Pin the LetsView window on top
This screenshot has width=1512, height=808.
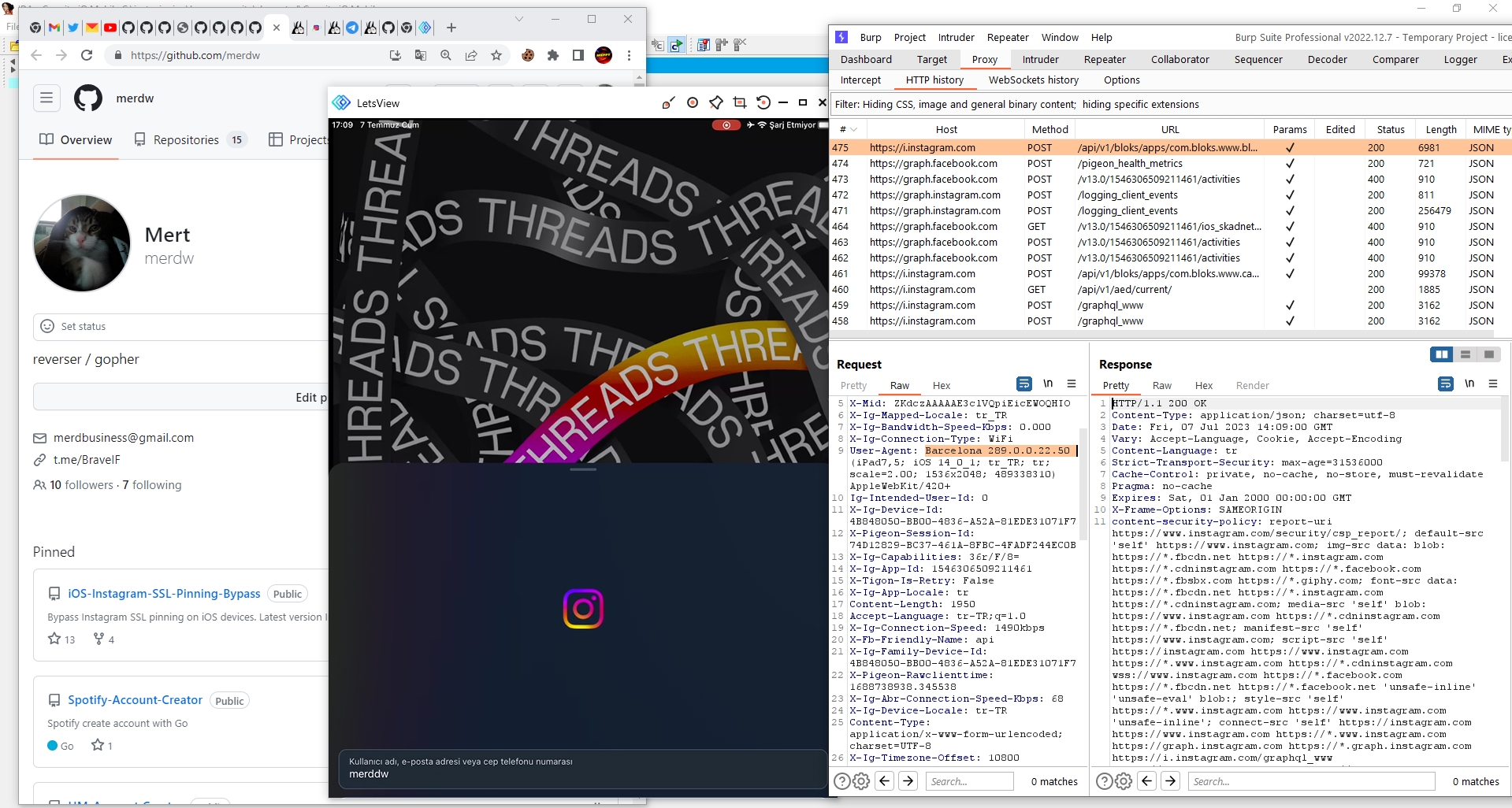click(x=715, y=103)
